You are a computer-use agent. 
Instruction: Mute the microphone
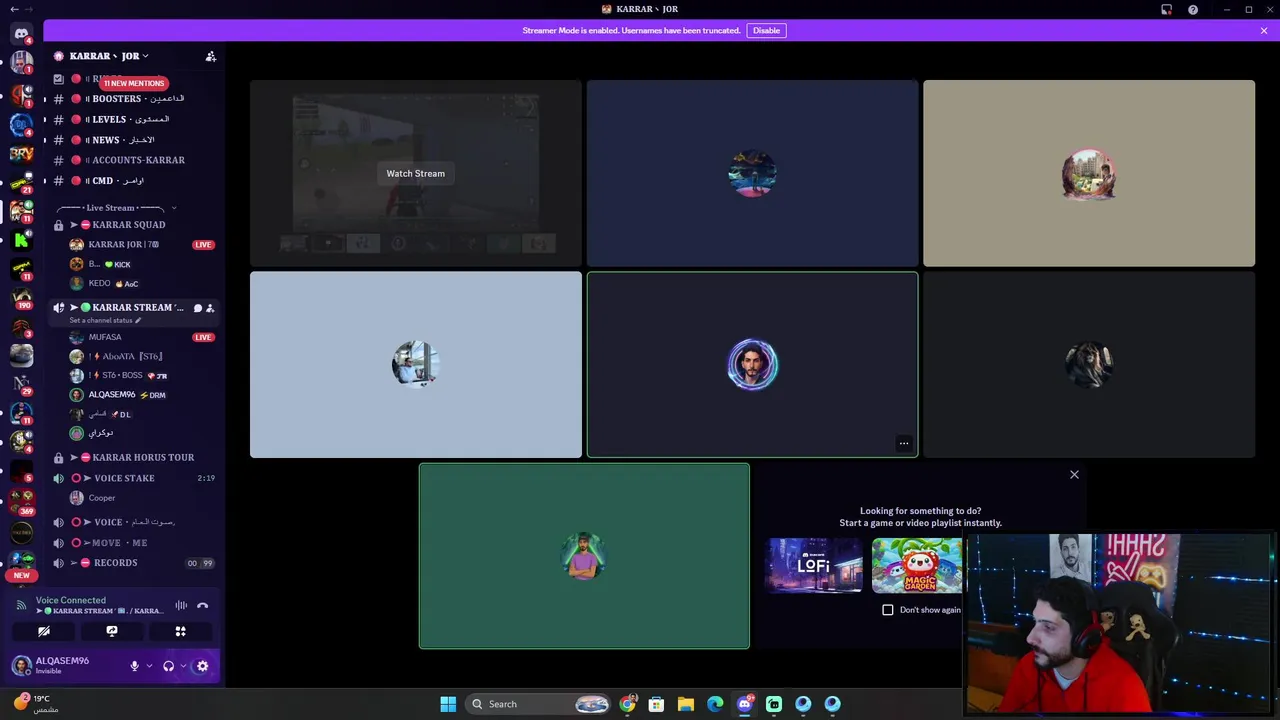[x=134, y=666]
